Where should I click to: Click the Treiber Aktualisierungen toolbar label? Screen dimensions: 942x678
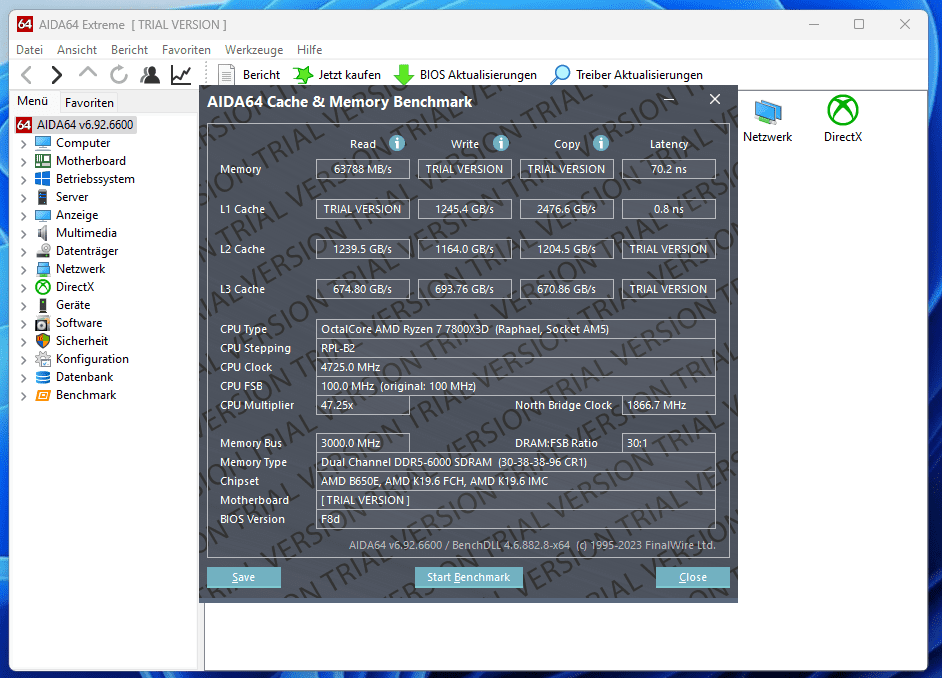point(639,75)
